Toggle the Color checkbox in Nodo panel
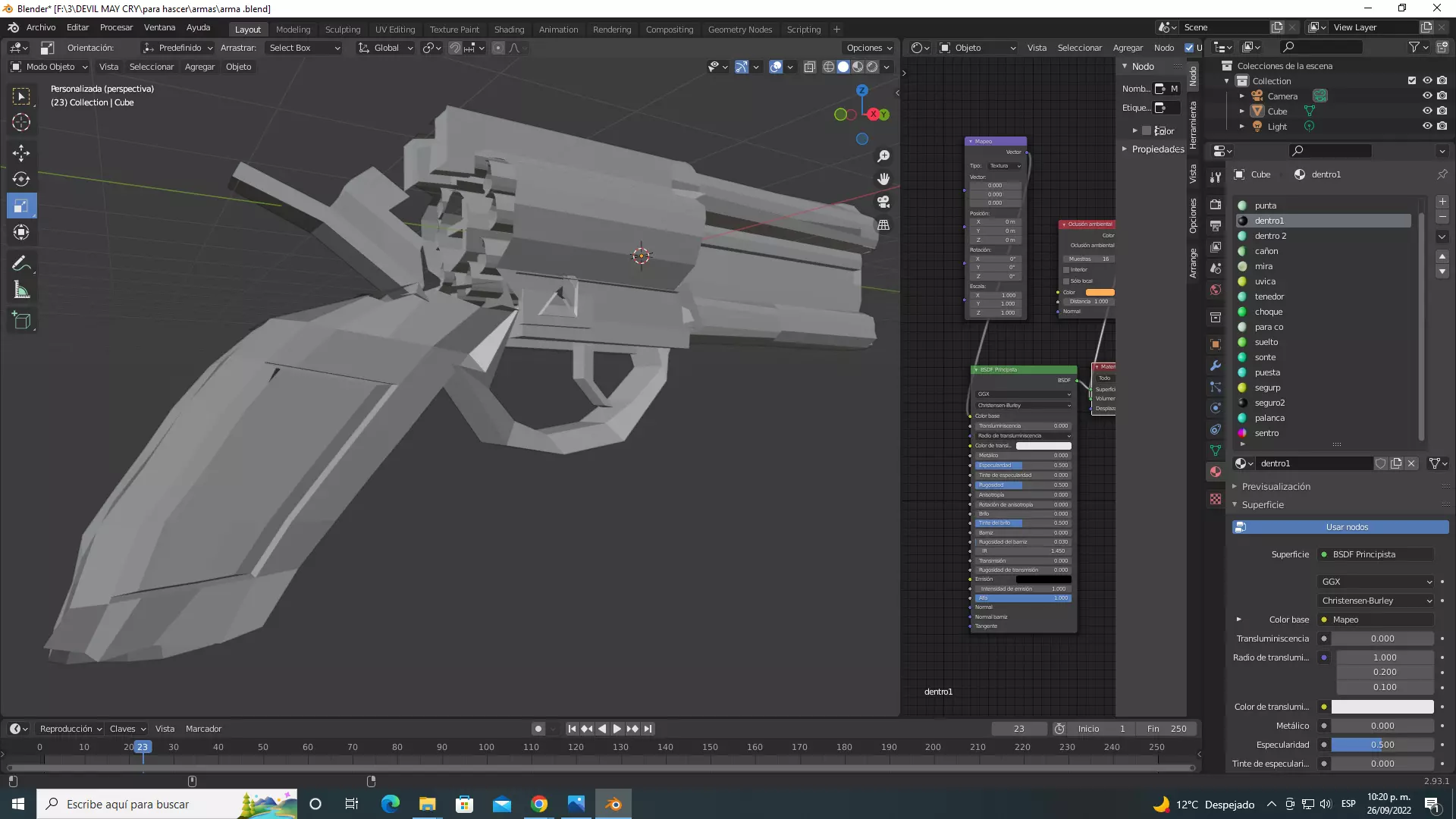 point(1147,131)
